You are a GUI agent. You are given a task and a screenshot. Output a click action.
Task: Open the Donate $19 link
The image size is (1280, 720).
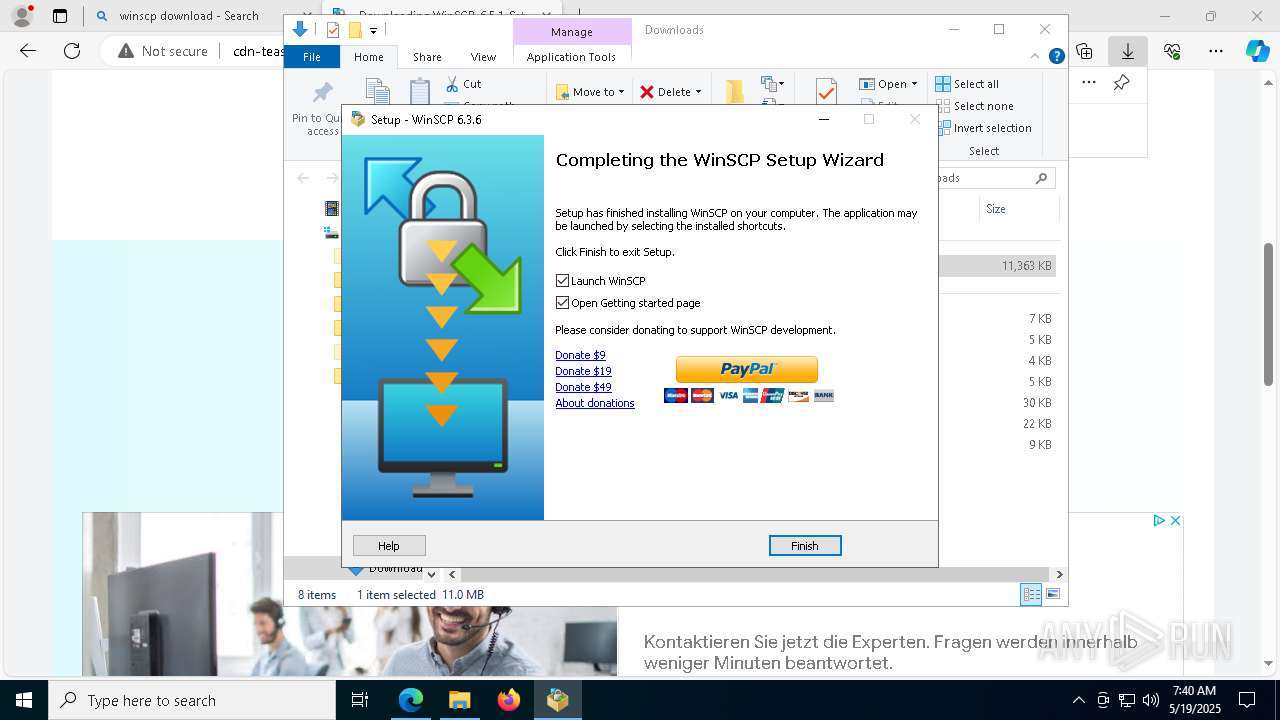[x=583, y=371]
